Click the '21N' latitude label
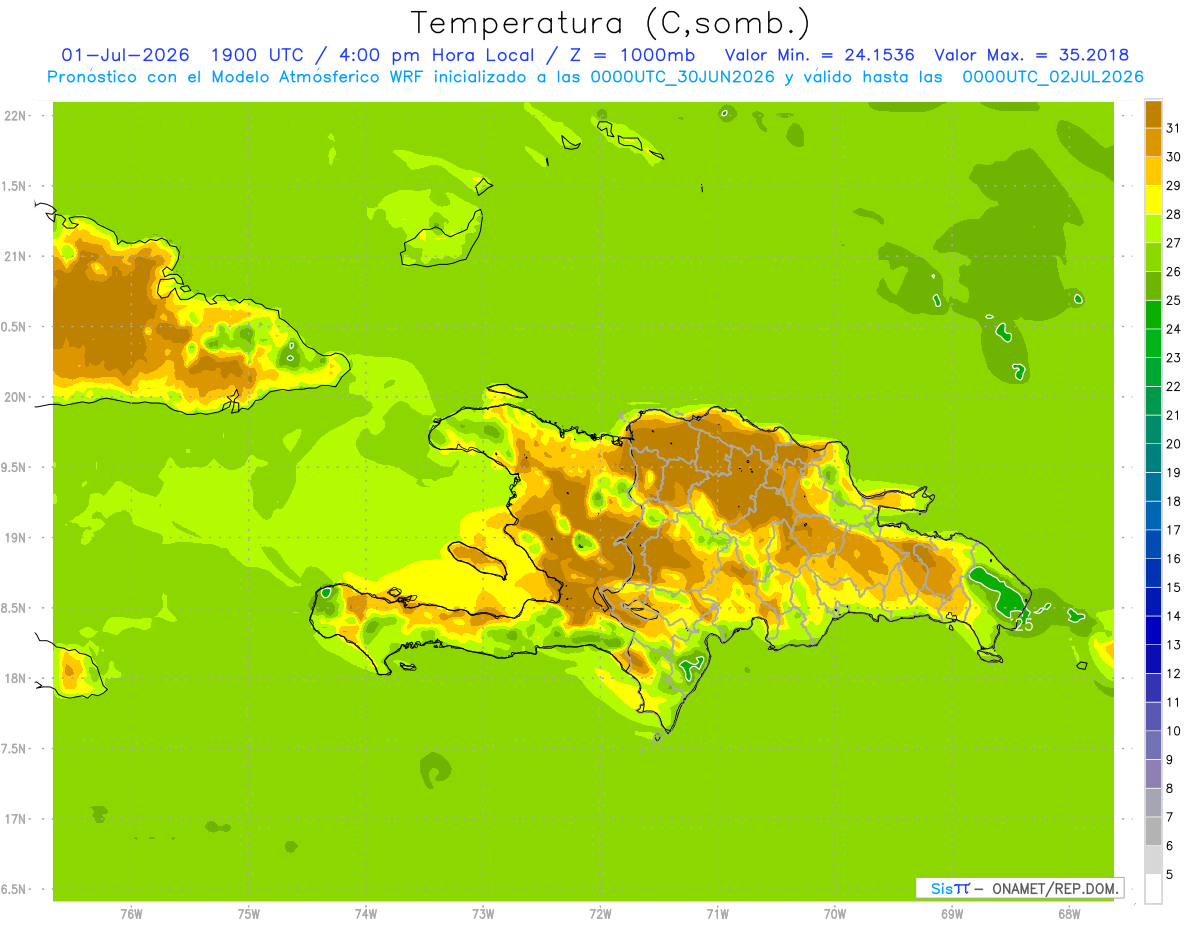Viewport: 1200px width, 927px height. coord(17,256)
